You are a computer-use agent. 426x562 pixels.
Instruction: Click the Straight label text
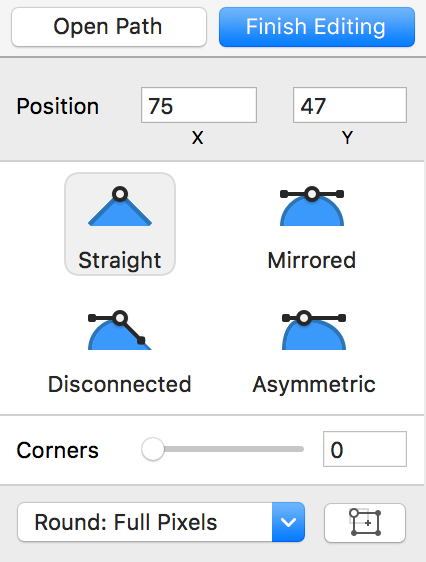pos(120,260)
